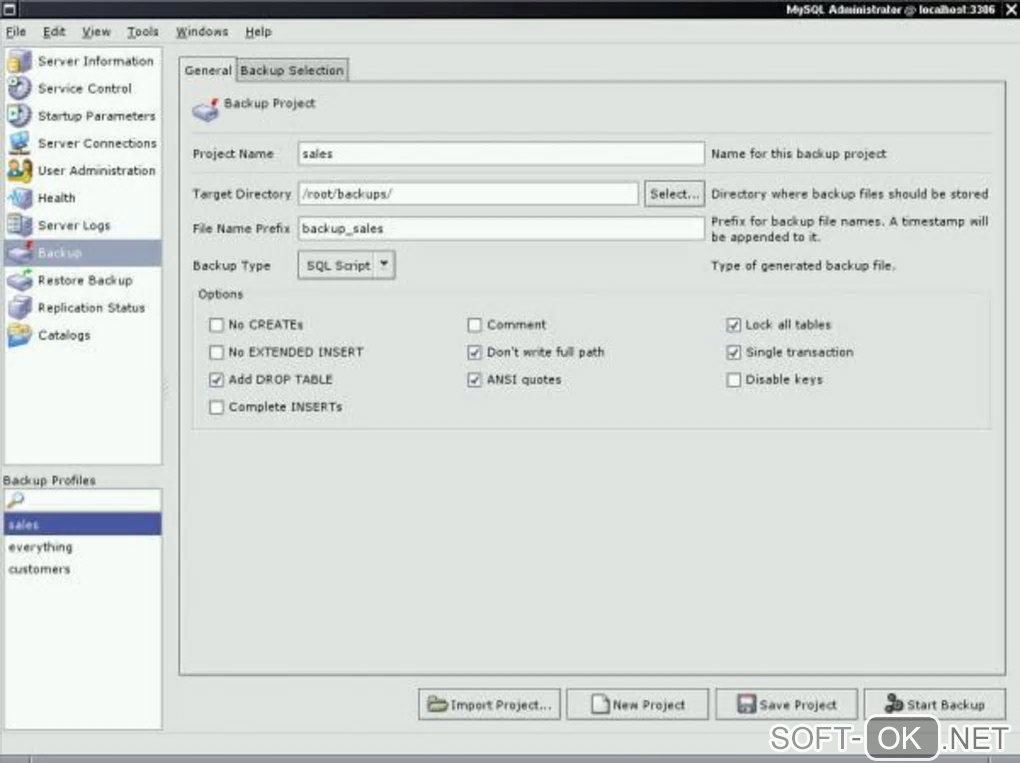1020x763 pixels.
Task: Click the Start Backup button label
Action: (946, 704)
